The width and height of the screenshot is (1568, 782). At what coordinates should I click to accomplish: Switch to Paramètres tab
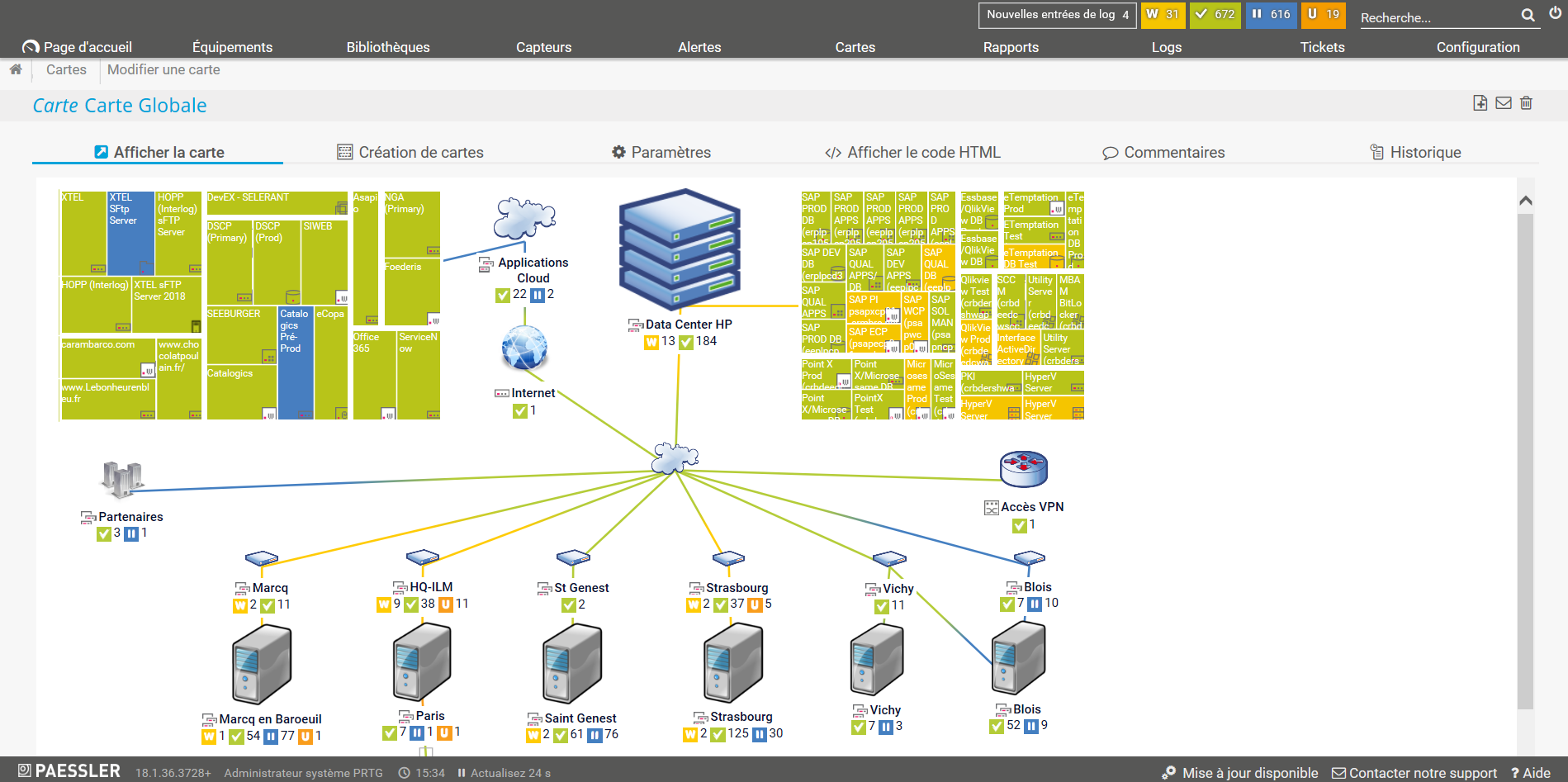pyautogui.click(x=661, y=152)
